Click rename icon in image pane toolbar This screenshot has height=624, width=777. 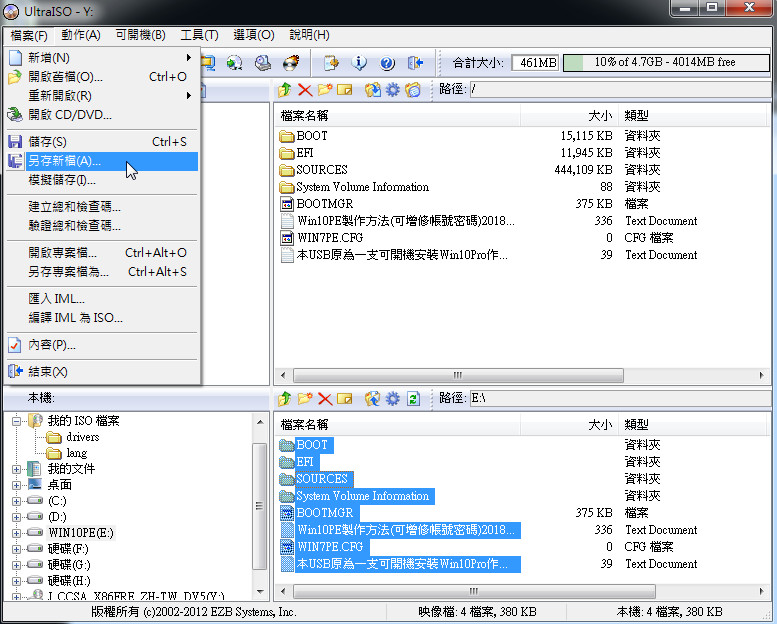pos(344,90)
